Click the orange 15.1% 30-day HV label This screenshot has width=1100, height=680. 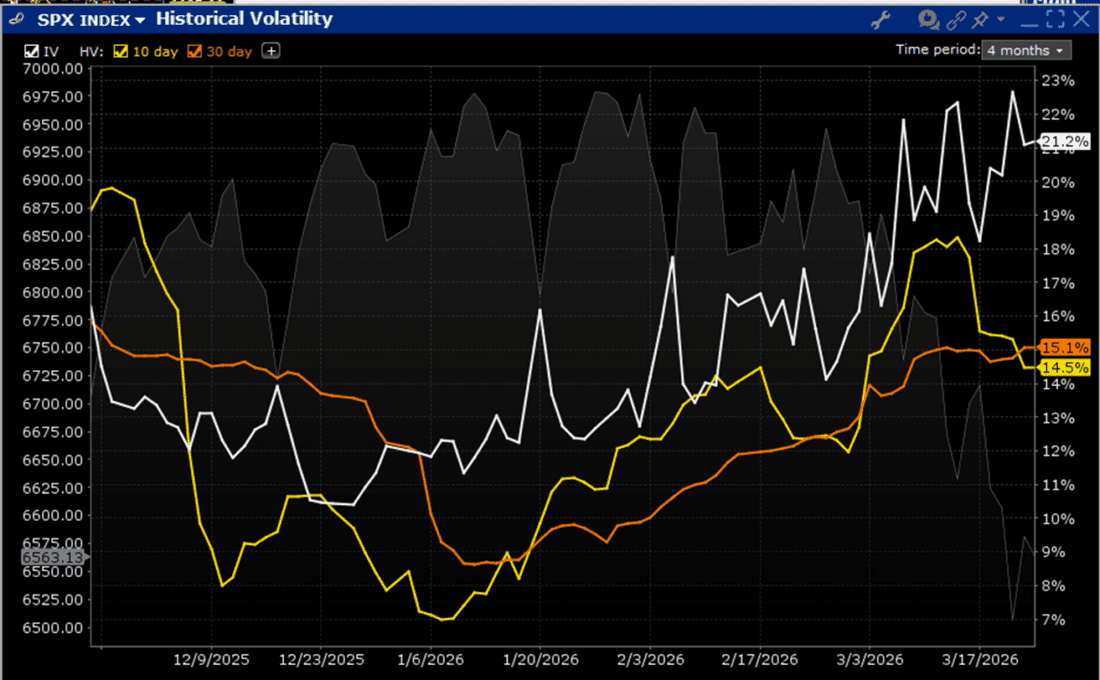click(1064, 348)
